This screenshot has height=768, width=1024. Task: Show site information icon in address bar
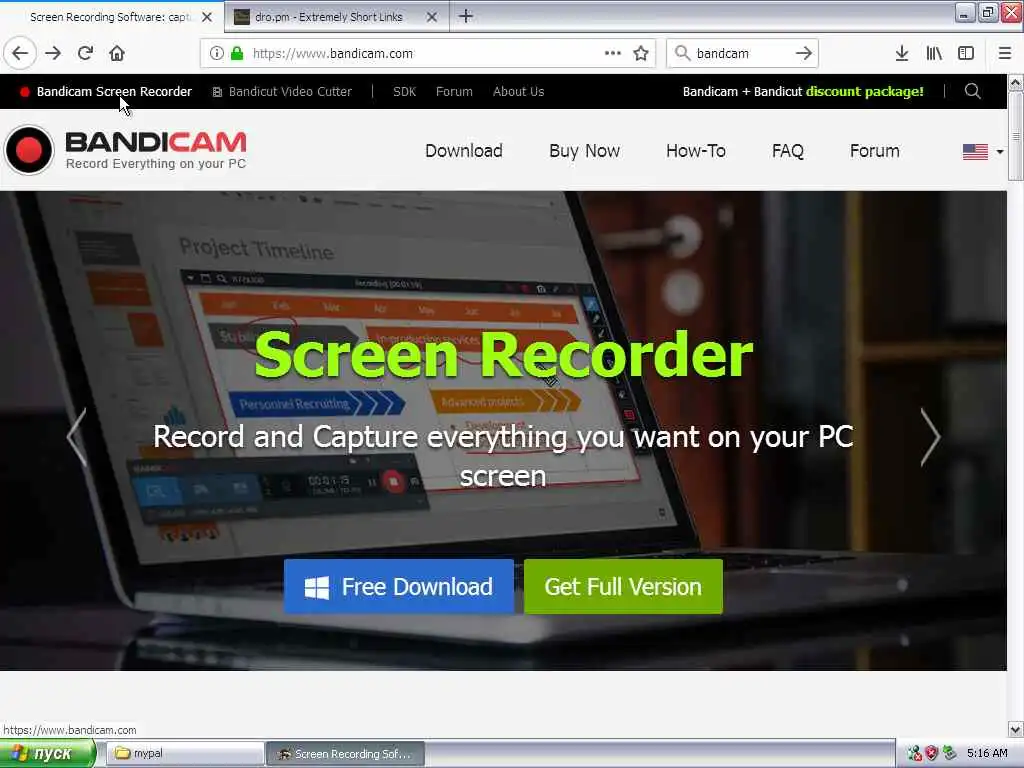click(216, 53)
